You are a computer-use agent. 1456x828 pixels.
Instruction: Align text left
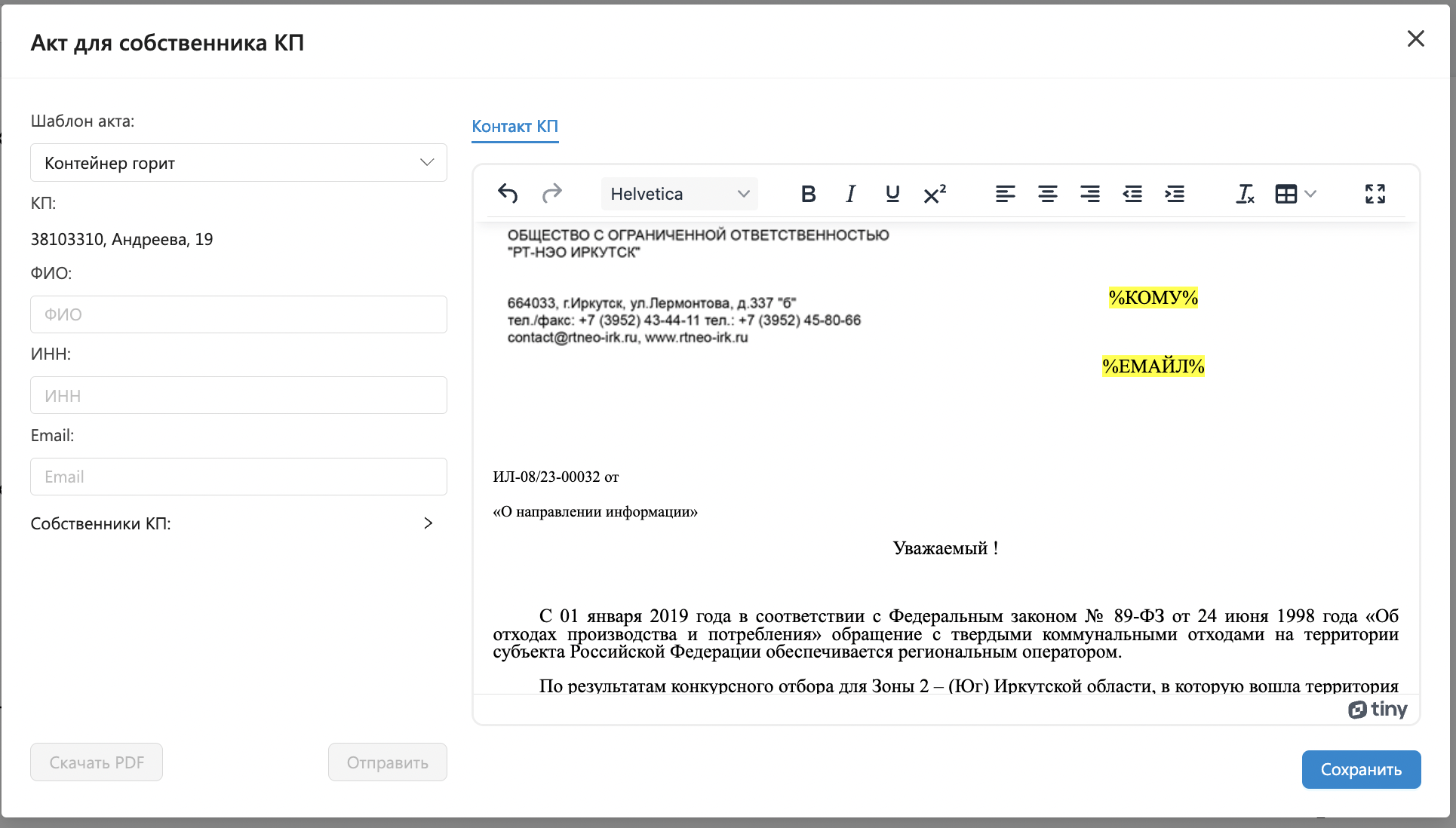tap(1005, 194)
